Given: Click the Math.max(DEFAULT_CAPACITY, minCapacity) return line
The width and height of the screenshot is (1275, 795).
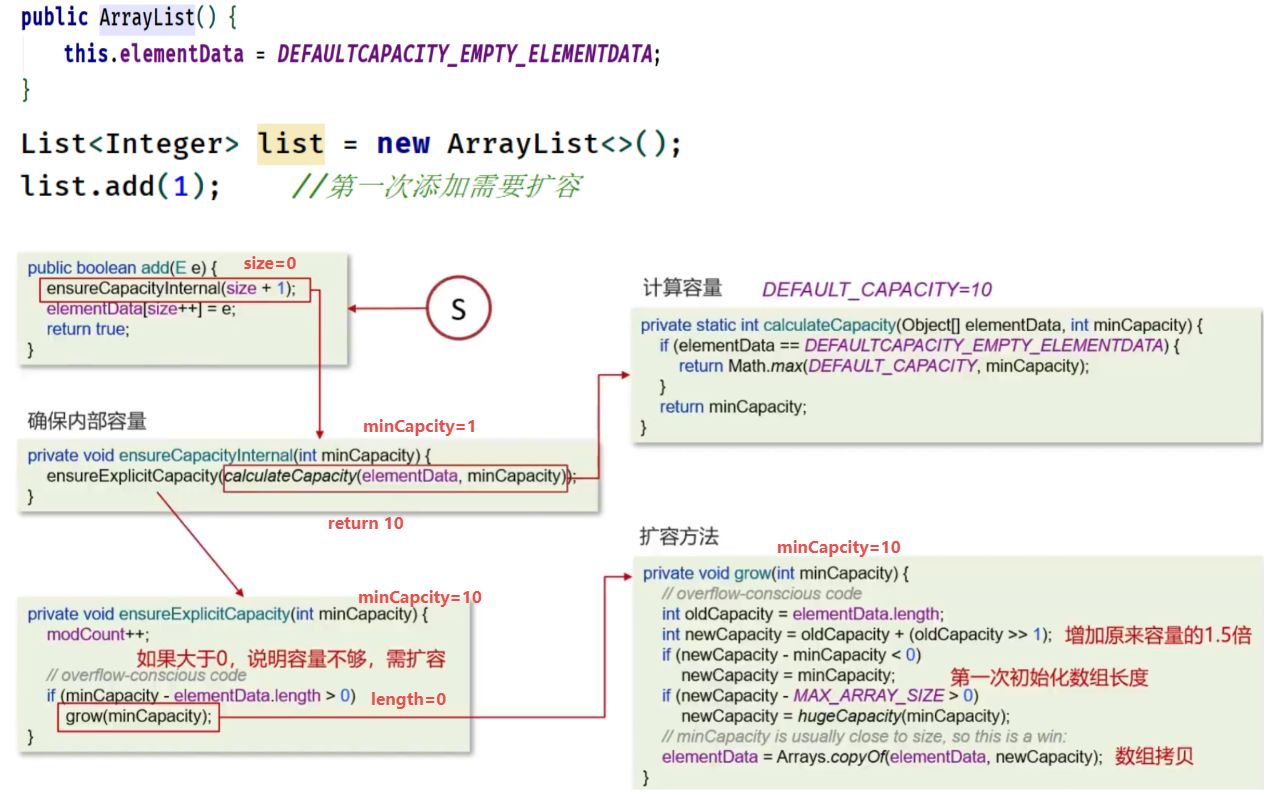Looking at the screenshot, I should pyautogui.click(x=884, y=366).
